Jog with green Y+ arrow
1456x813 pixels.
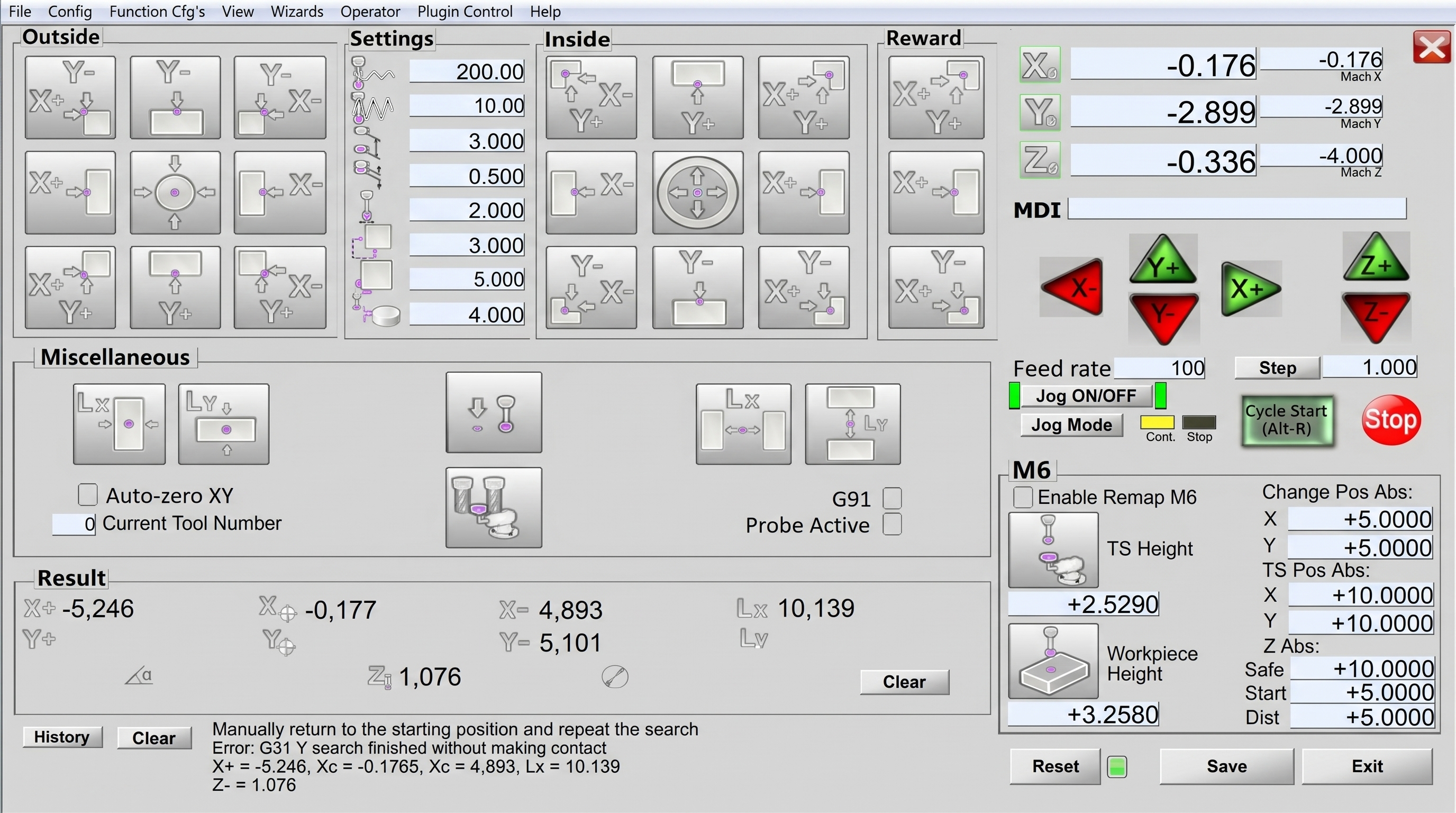1163,260
